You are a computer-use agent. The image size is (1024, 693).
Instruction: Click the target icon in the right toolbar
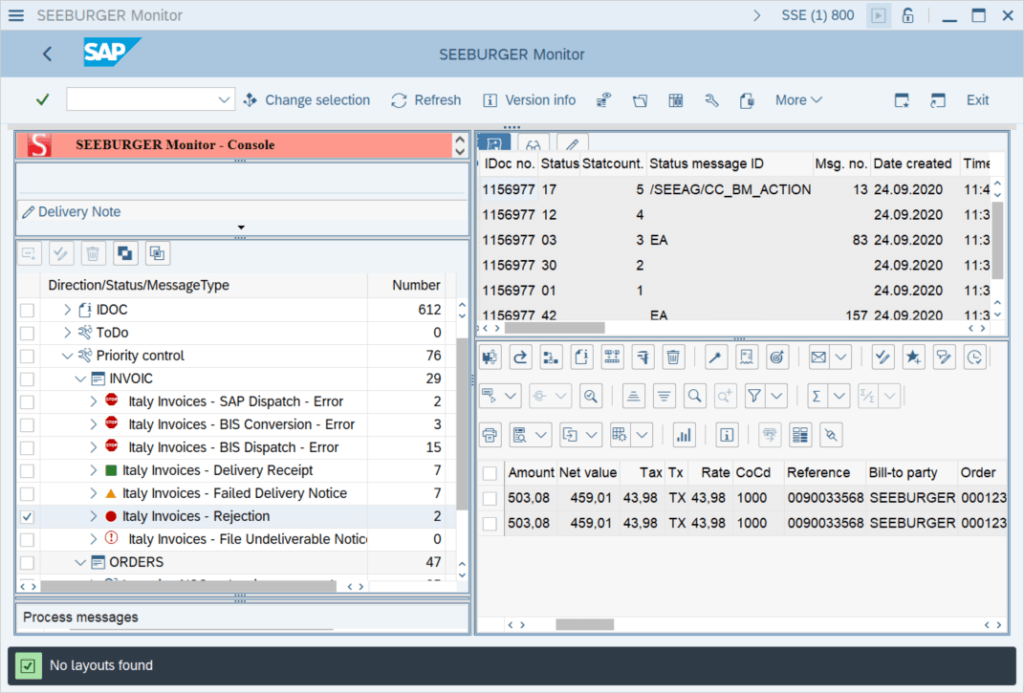[776, 357]
